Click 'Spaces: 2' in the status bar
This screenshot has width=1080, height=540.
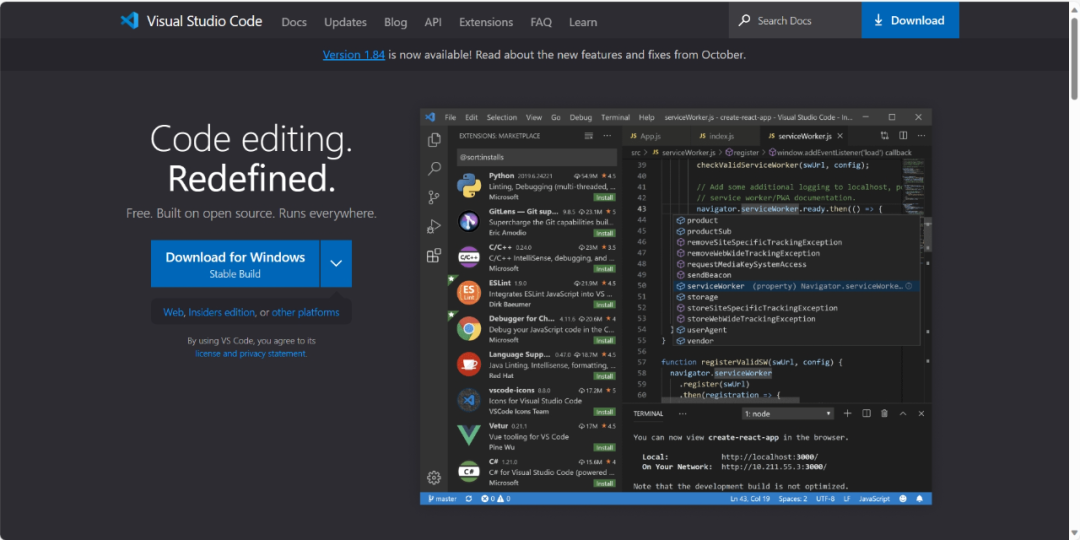pos(791,499)
